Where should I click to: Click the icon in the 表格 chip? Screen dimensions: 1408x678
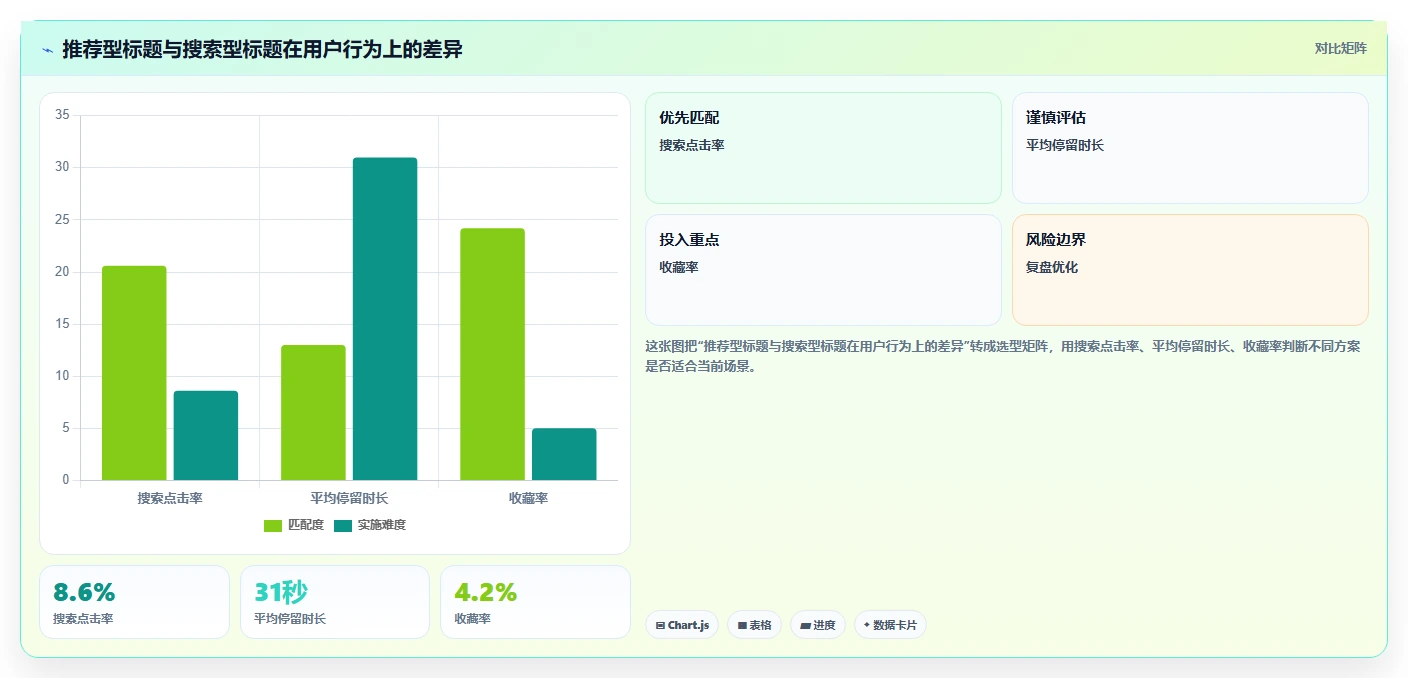click(742, 626)
